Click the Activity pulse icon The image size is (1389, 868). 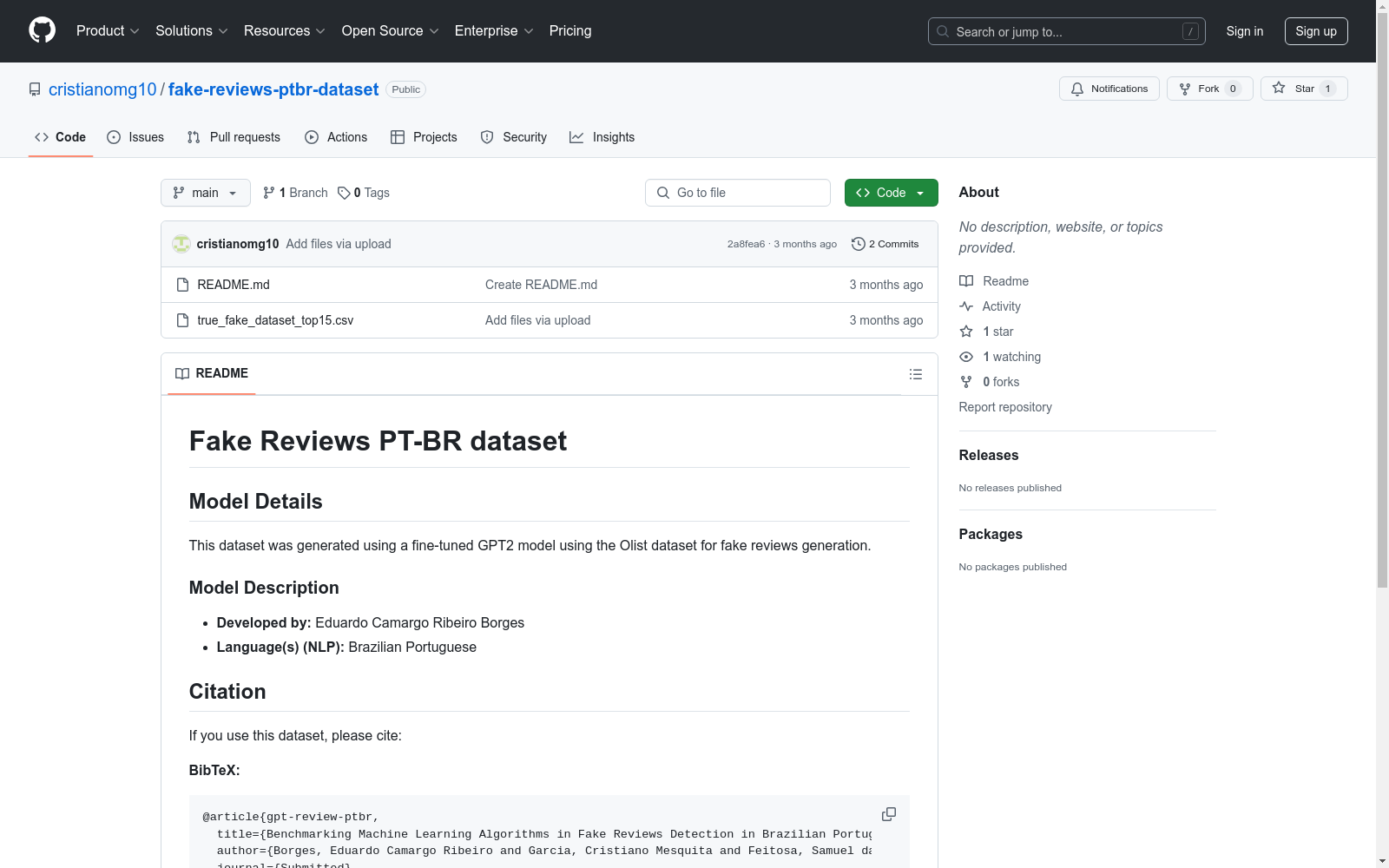966,306
